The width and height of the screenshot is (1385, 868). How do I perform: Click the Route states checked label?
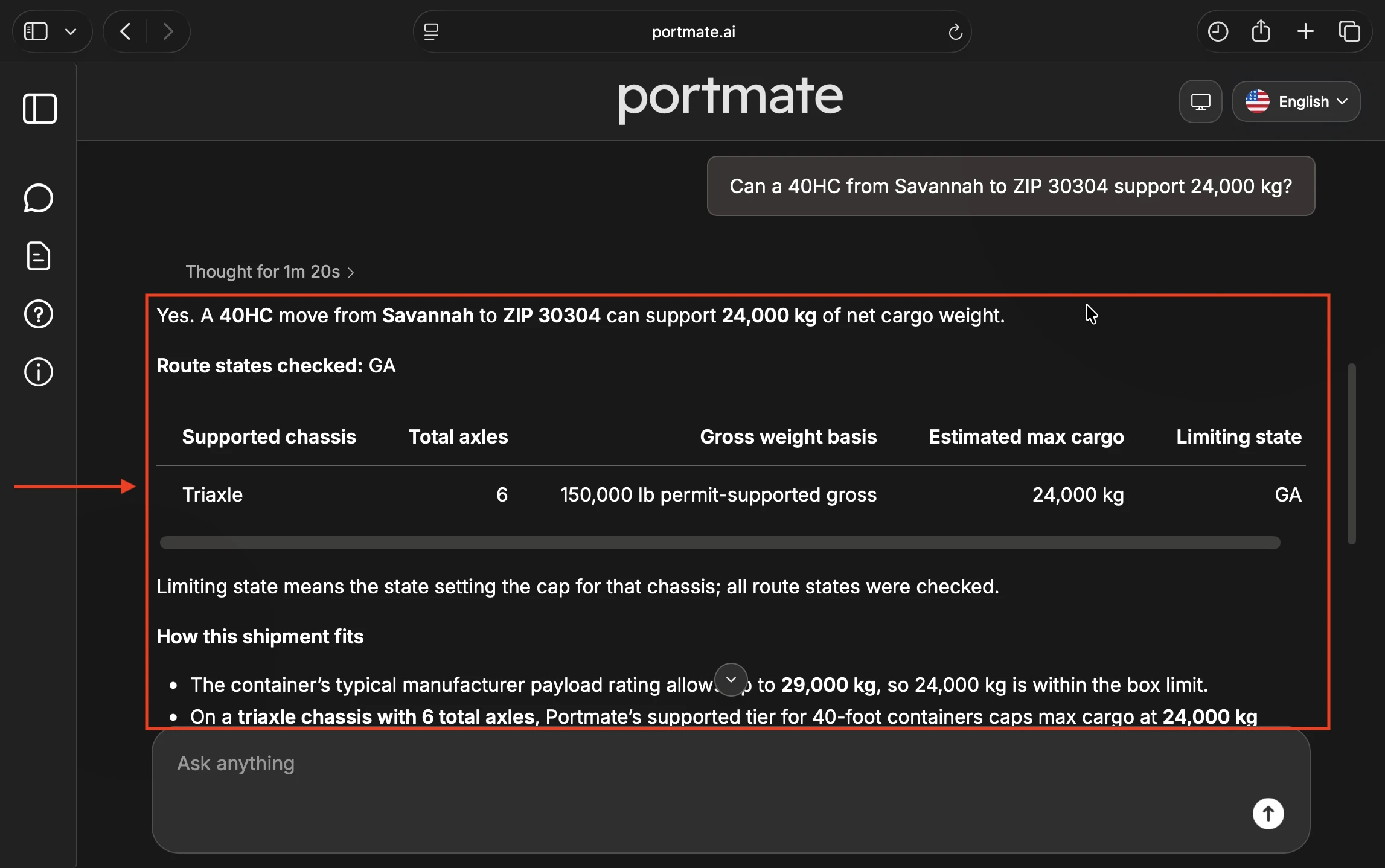click(260, 365)
